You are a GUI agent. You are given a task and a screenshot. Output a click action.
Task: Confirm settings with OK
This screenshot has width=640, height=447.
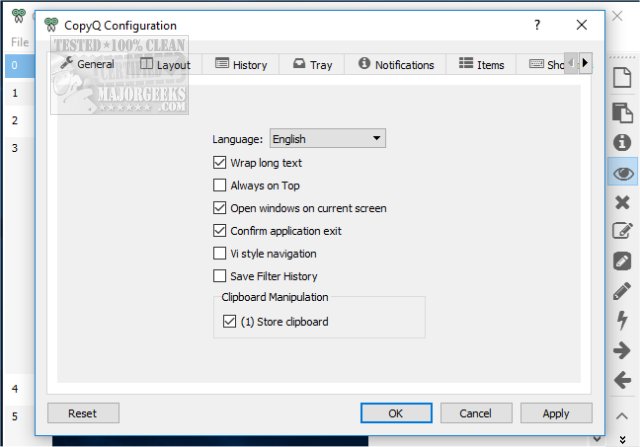[x=396, y=413]
